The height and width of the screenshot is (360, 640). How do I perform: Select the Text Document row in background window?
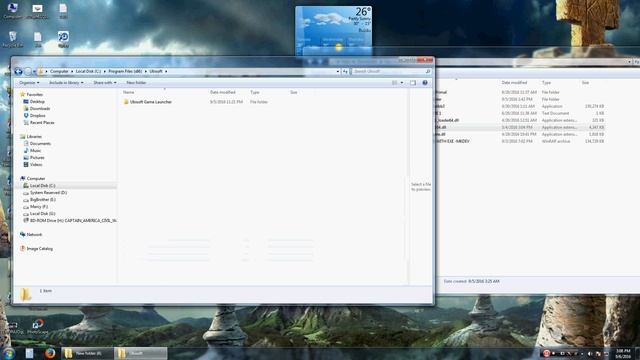(x=520, y=113)
